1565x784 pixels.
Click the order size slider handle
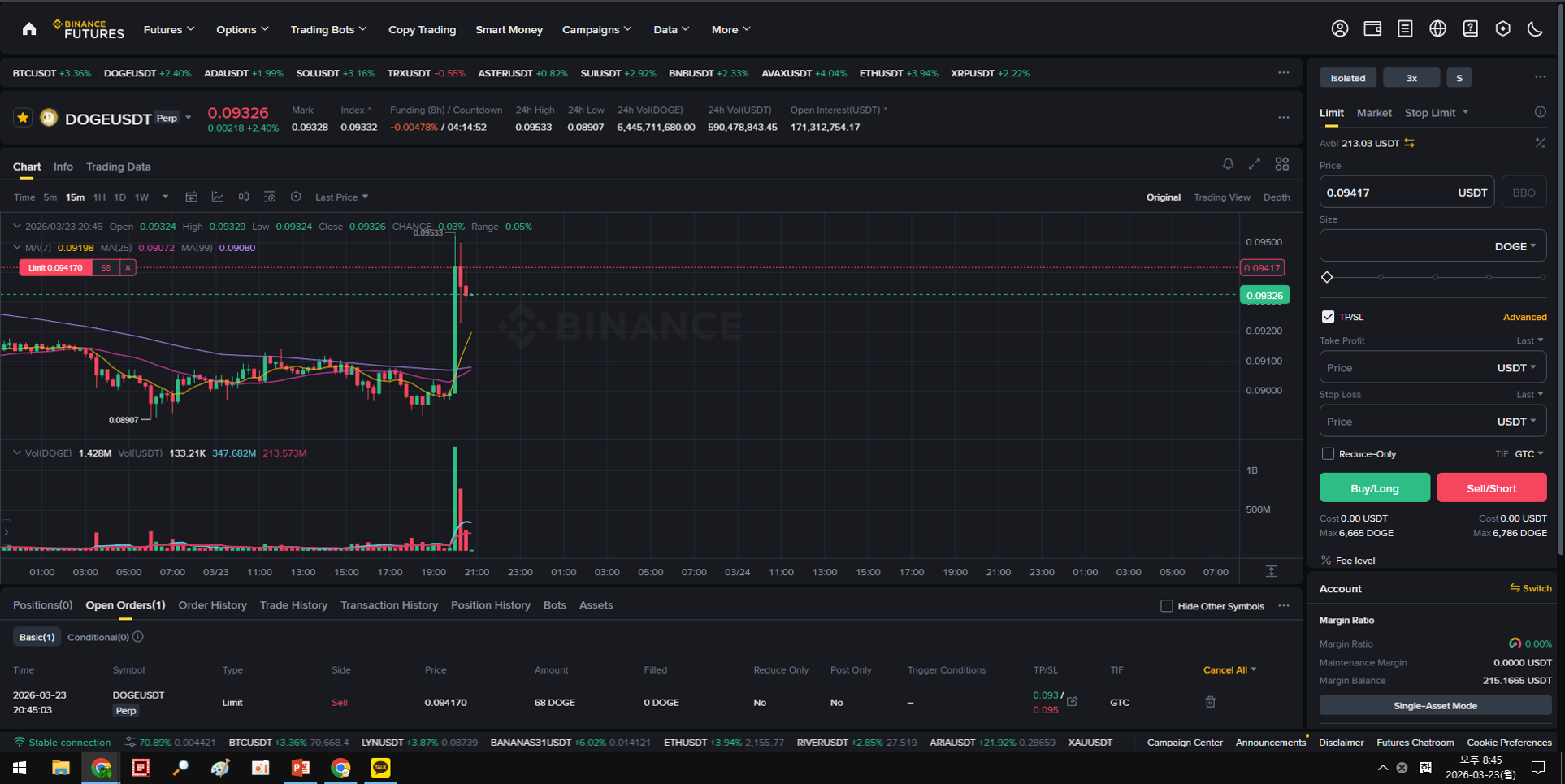pos(1327,277)
